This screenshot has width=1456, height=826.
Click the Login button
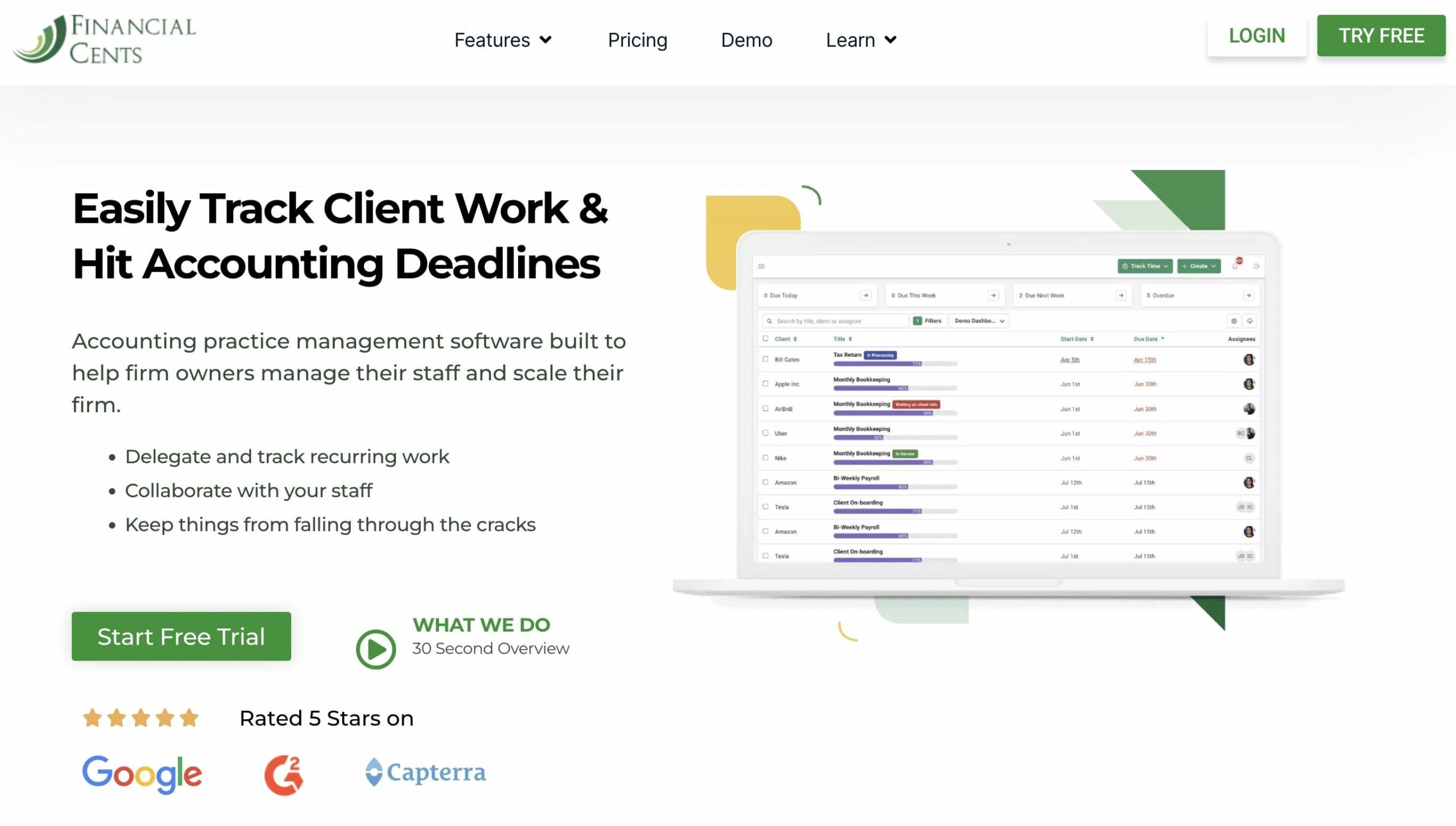pos(1257,35)
